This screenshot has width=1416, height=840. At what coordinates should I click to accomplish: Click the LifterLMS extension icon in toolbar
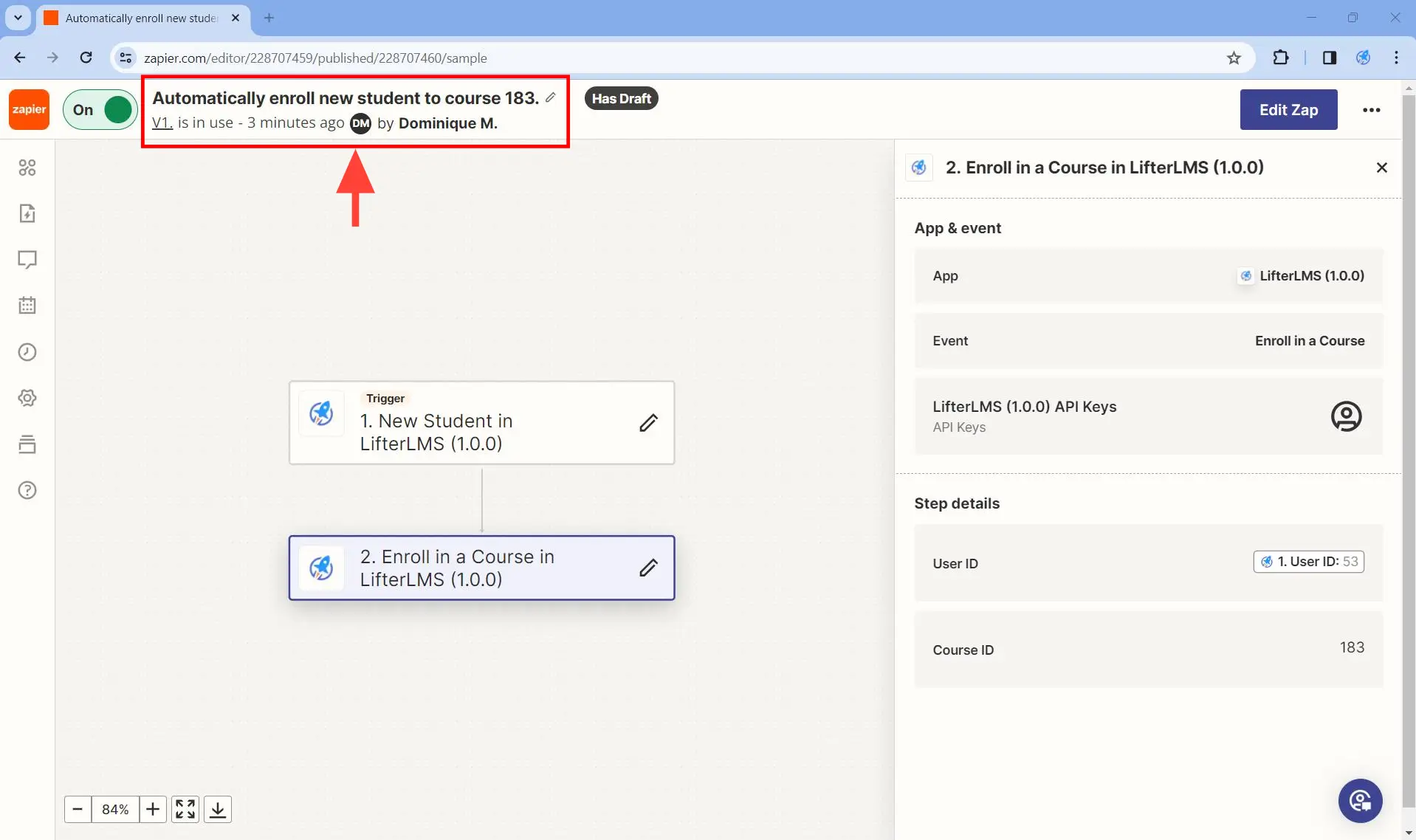point(1363,58)
